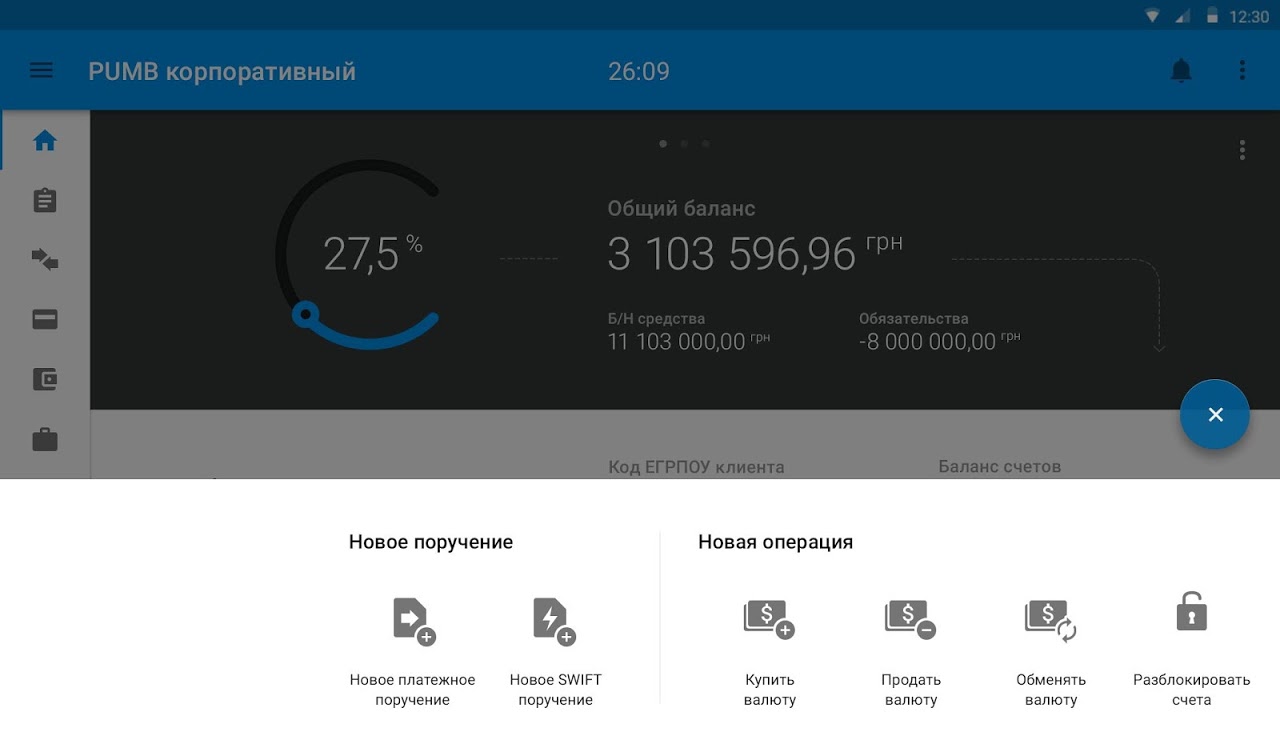This screenshot has width=1280, height=756.
Task: Tap the status bar clock 12:30
Action: click(x=1249, y=16)
